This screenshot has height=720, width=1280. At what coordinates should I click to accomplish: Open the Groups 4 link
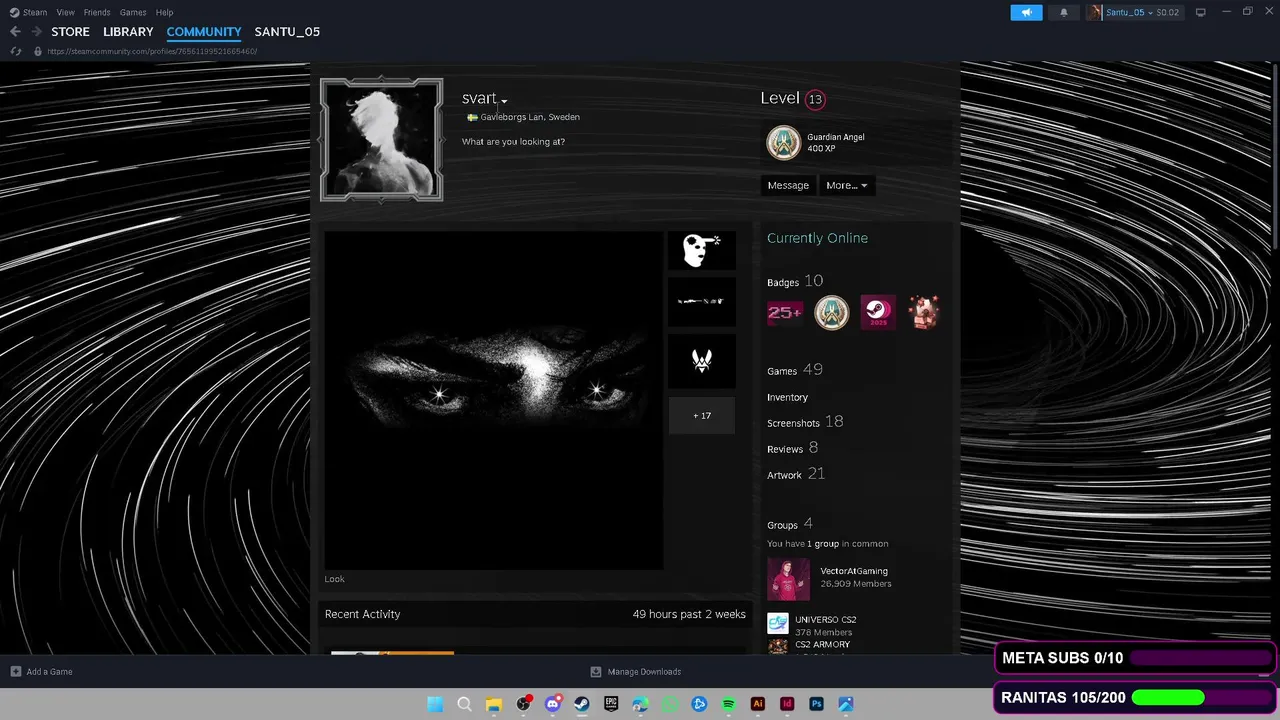pyautogui.click(x=790, y=524)
